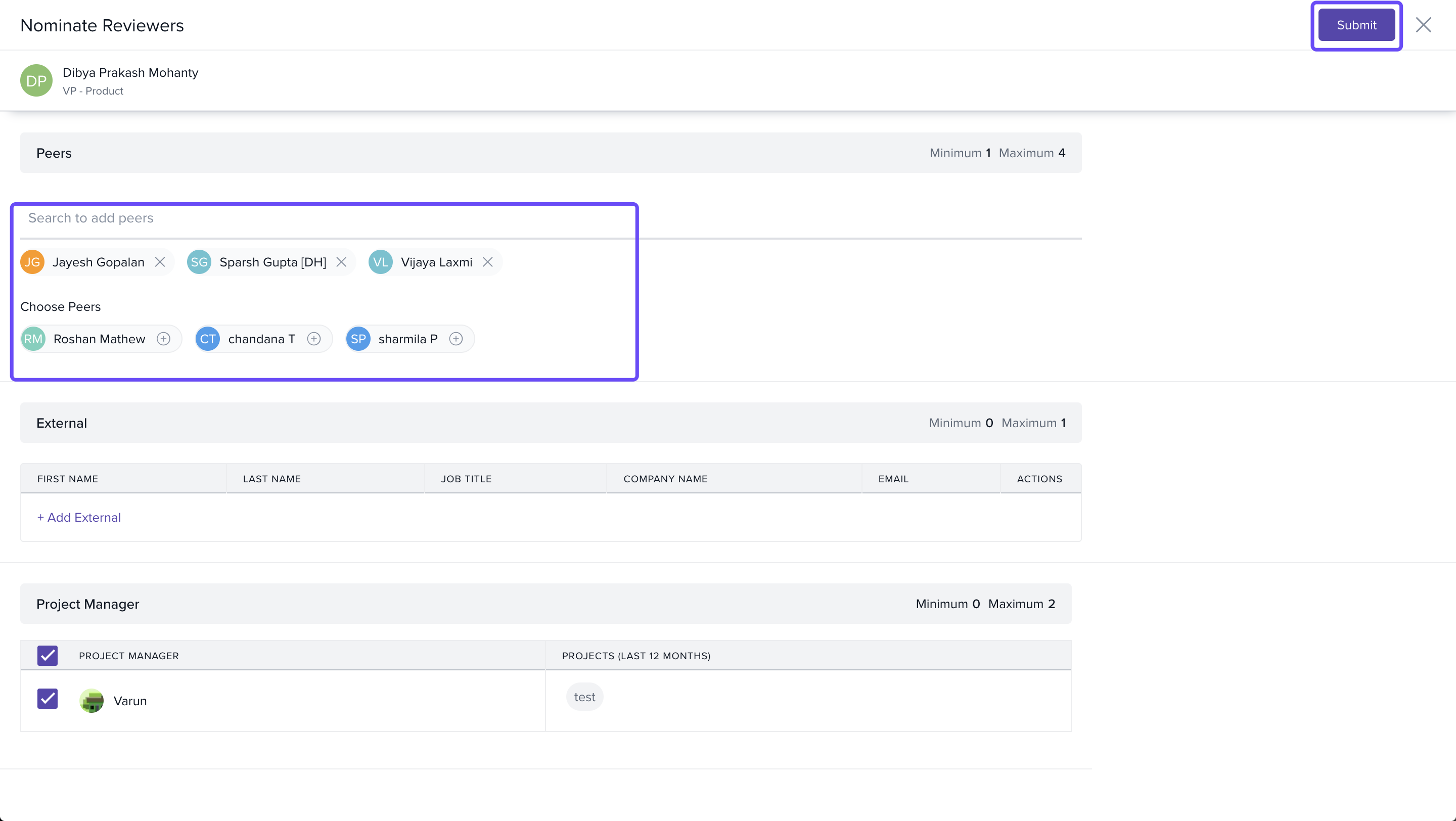Click the EMAIL column header
The height and width of the screenshot is (821, 1456).
coord(893,479)
